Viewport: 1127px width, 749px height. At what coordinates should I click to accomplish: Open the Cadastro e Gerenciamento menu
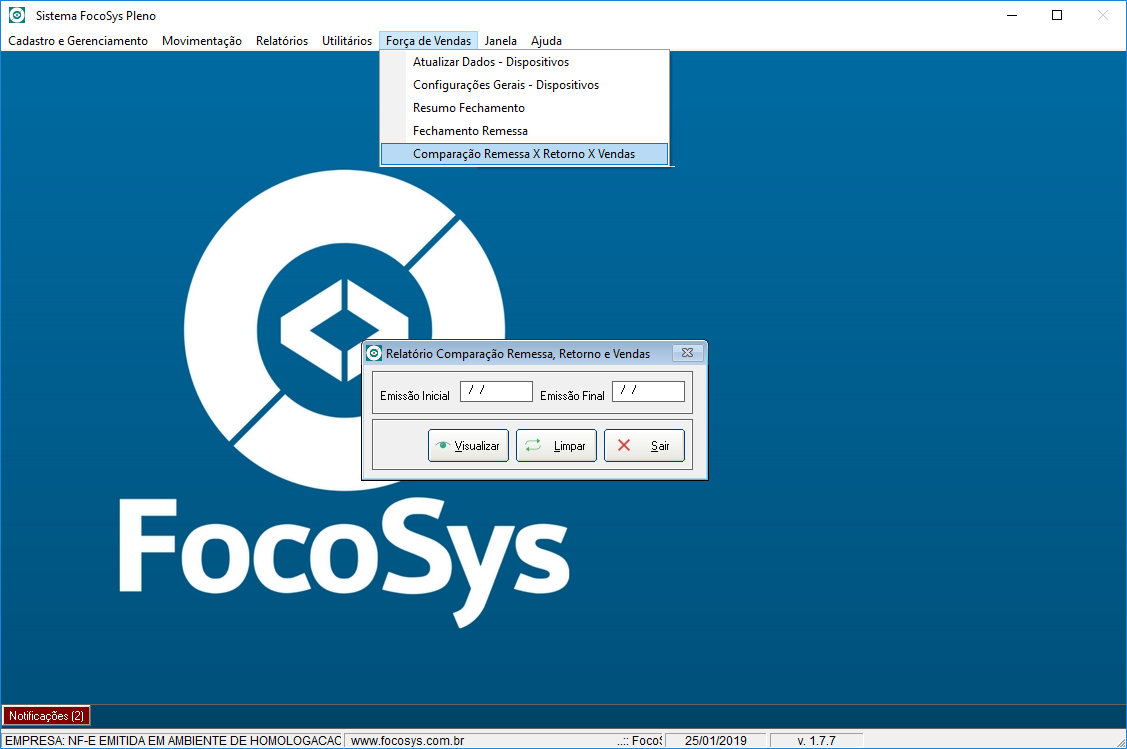pyautogui.click(x=78, y=41)
